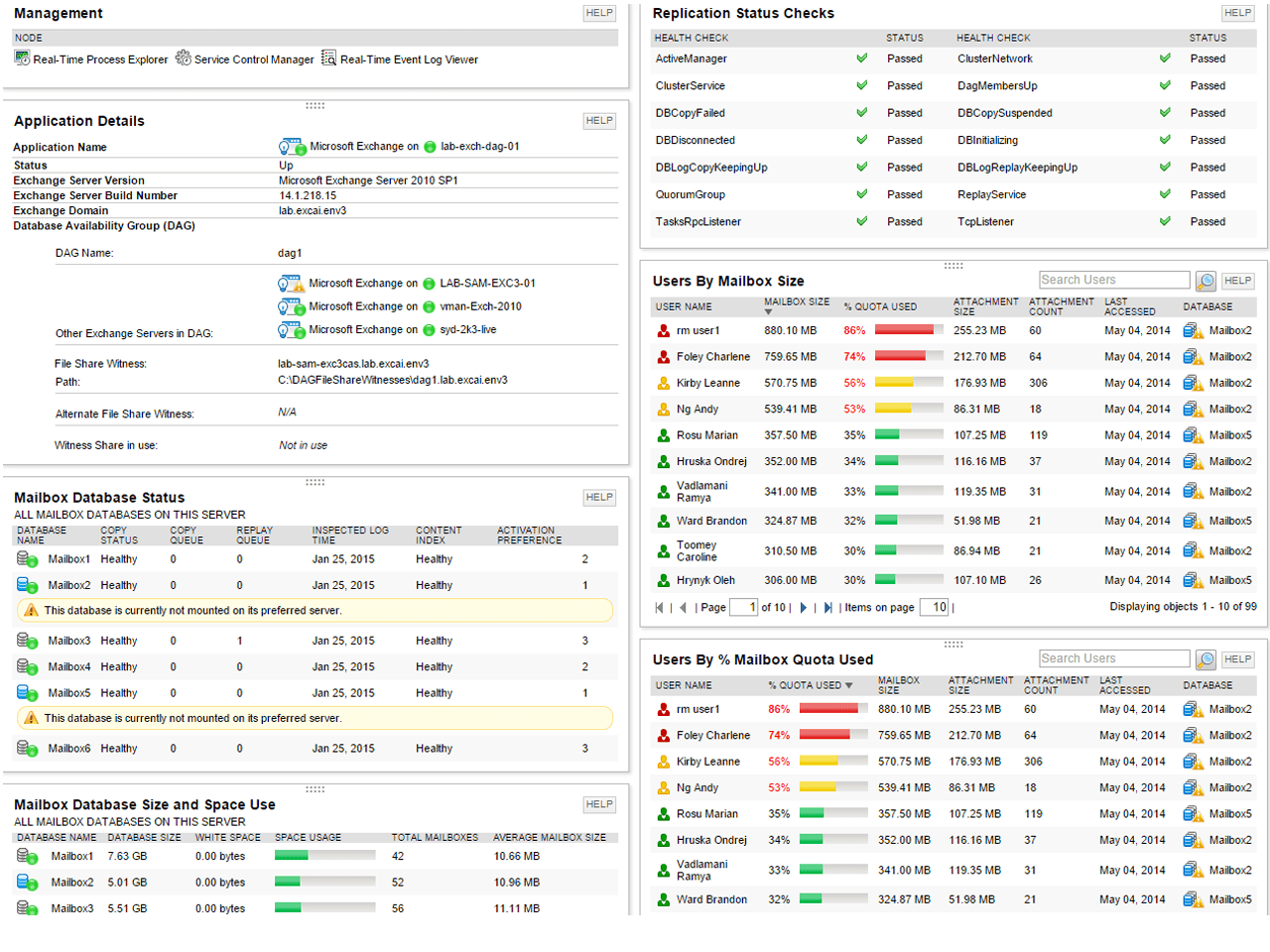Image resolution: width=1270 pixels, height=952 pixels.
Task: Select 'Microsoft Exchange Server 2010 SP1' text
Action: tap(368, 180)
